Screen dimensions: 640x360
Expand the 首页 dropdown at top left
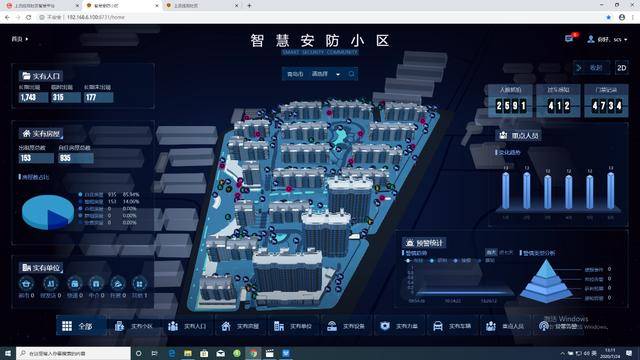click(x=20, y=39)
